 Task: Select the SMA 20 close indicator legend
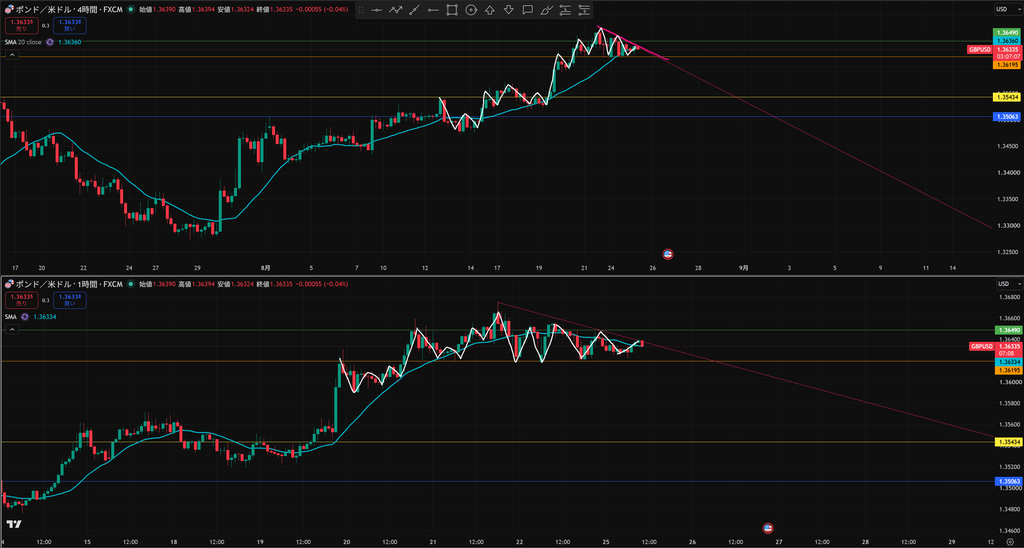24,42
